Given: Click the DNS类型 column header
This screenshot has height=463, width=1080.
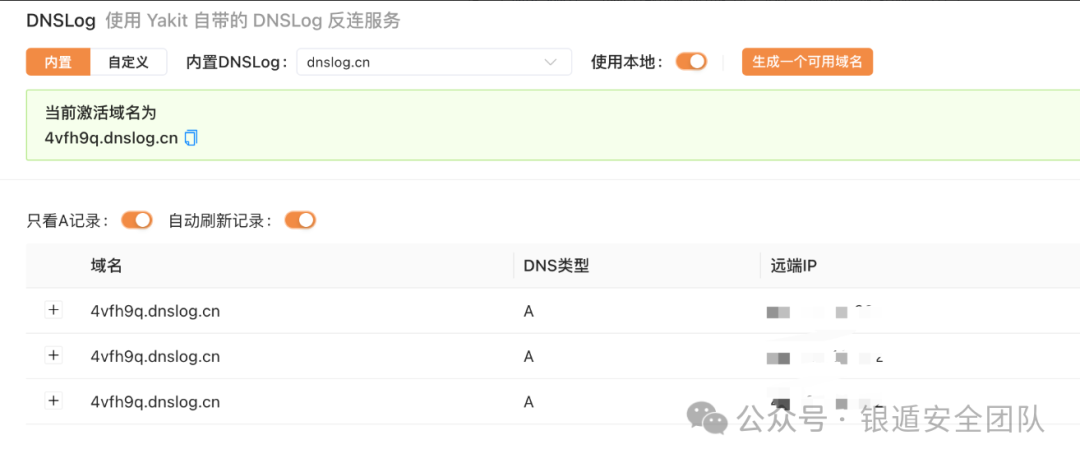Looking at the screenshot, I should click(x=556, y=266).
